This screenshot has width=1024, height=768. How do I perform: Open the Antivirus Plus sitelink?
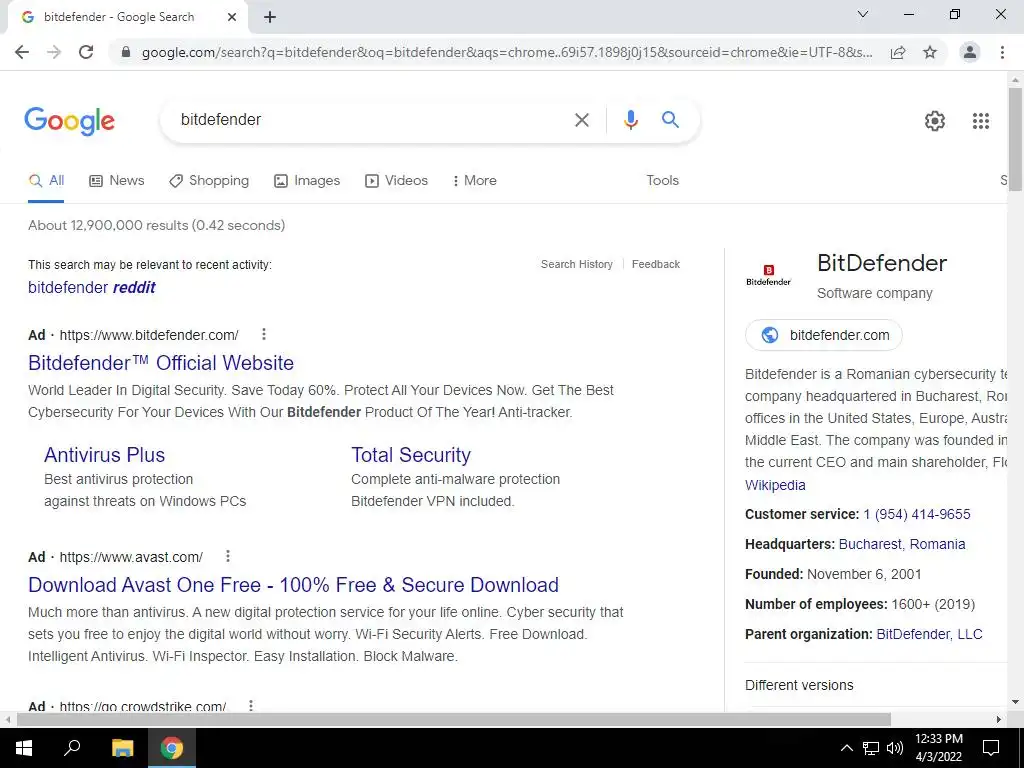click(104, 455)
